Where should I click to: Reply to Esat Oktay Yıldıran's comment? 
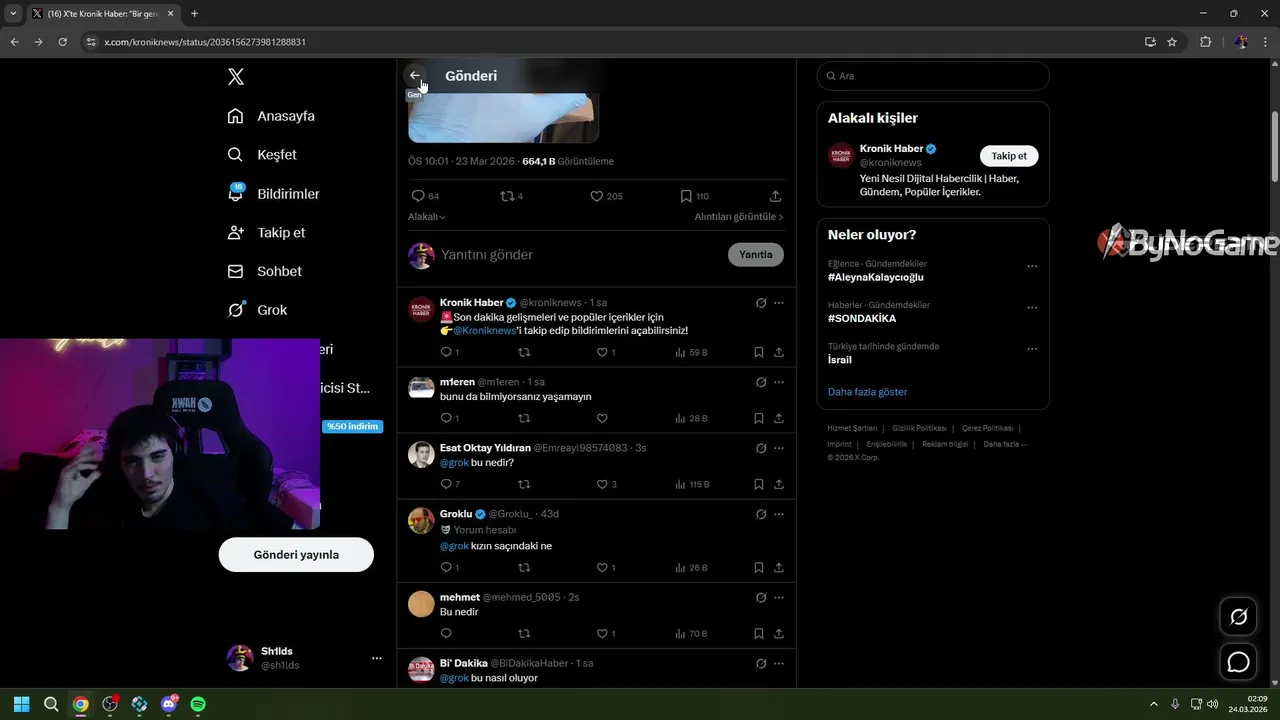[446, 484]
